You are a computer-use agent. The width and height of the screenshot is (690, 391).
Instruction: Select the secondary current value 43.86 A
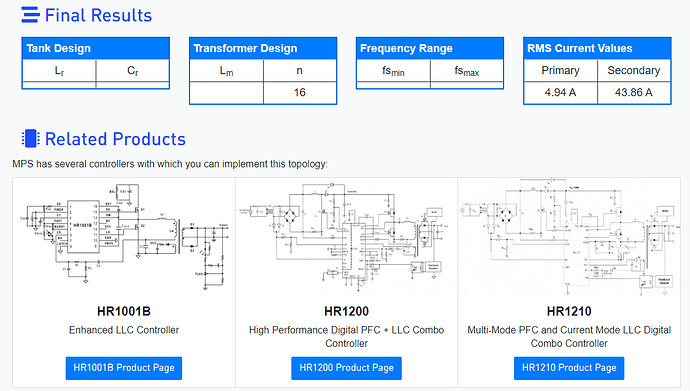(634, 92)
